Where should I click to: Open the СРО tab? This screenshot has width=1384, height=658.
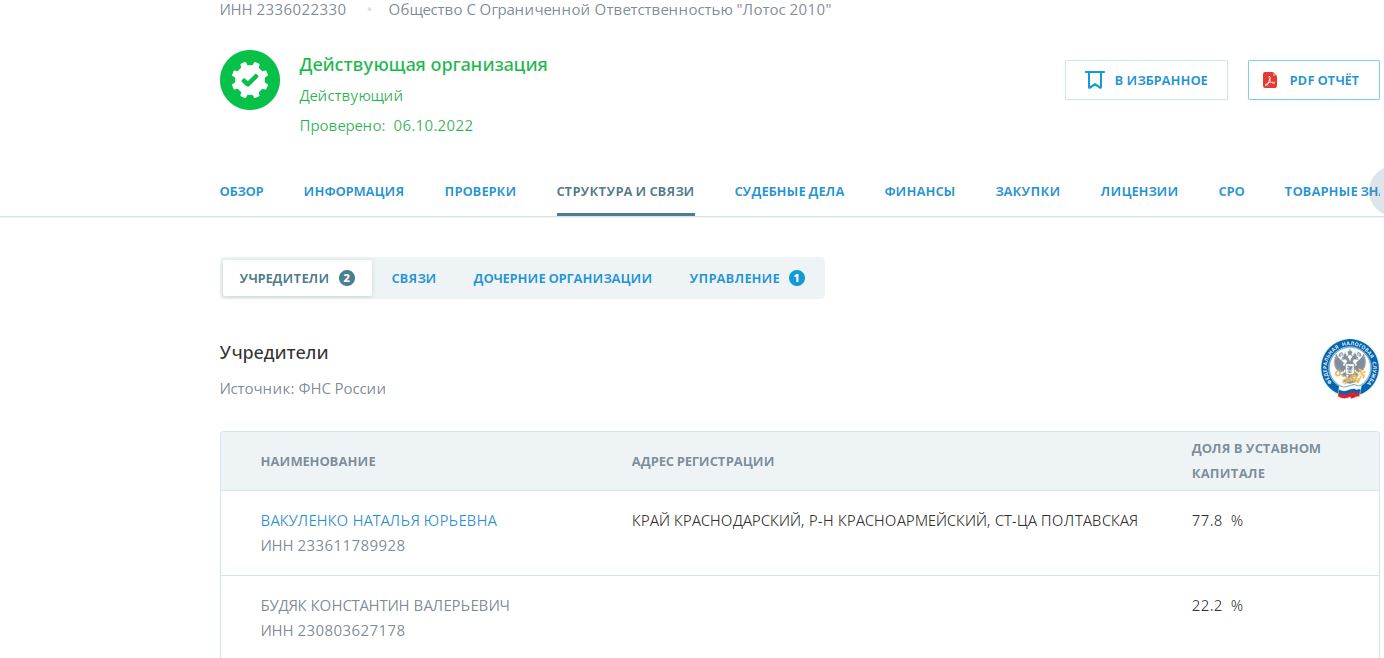coord(1231,191)
